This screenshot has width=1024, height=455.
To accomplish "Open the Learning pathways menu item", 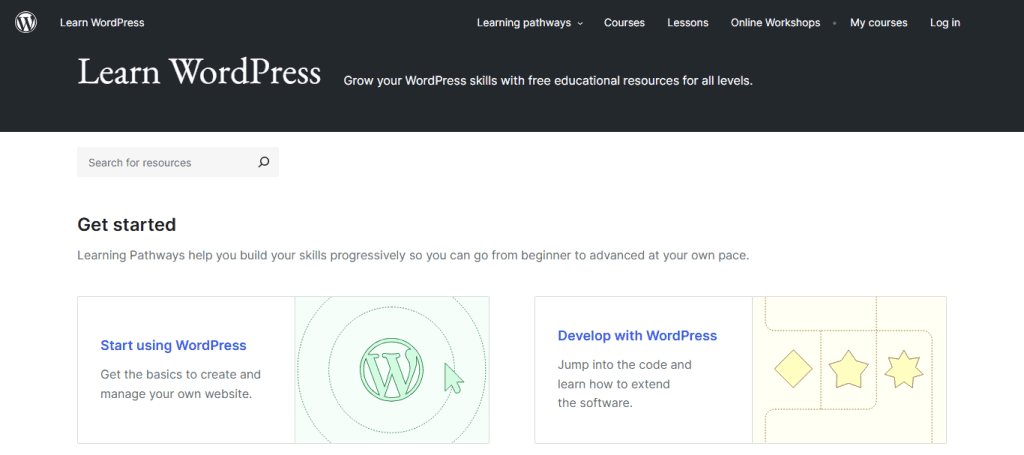I will pyautogui.click(x=524, y=23).
